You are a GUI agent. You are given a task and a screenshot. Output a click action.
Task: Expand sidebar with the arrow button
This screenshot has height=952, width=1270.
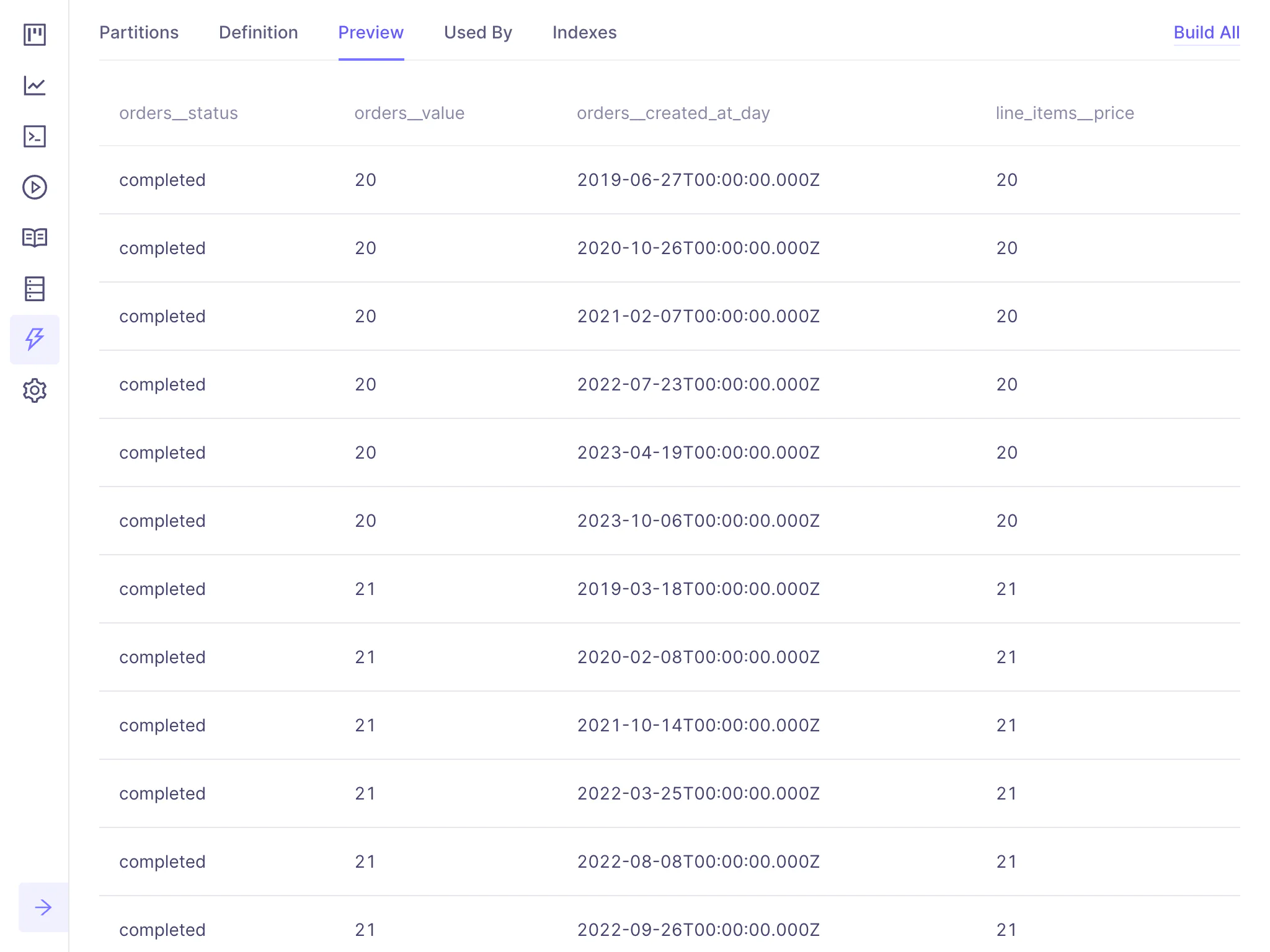(43, 907)
